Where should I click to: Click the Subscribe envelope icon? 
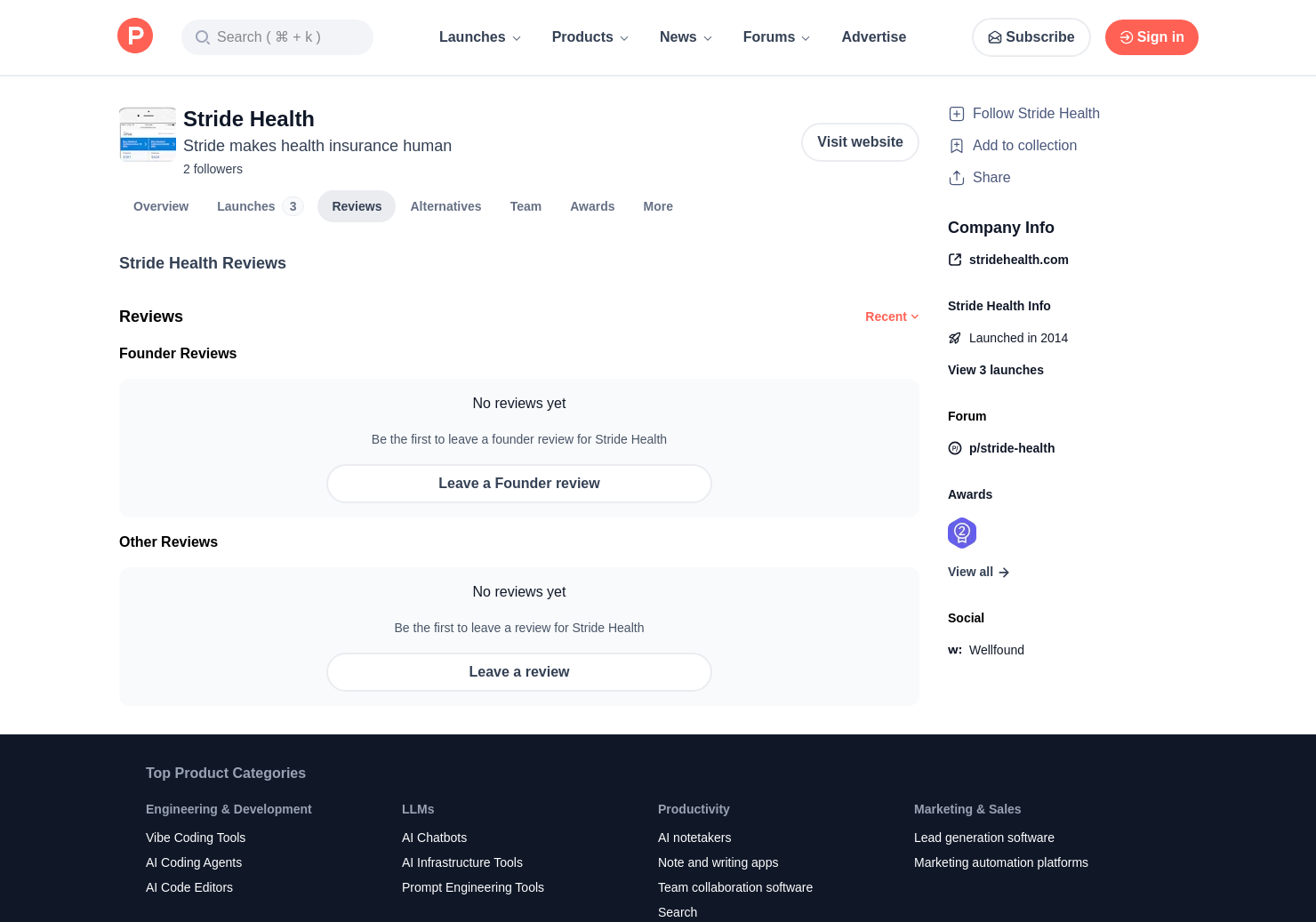pyautogui.click(x=995, y=37)
